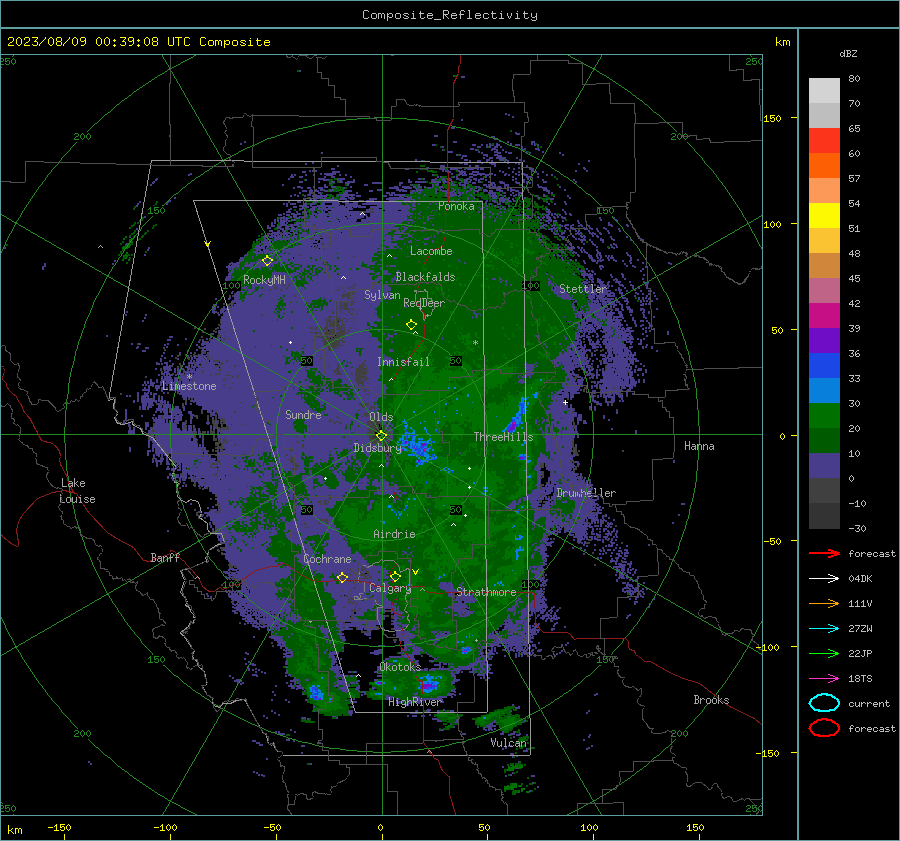Click the 39 dBZ purple color swatch
Viewport: 900px width, 841px height.
pyautogui.click(x=824, y=340)
